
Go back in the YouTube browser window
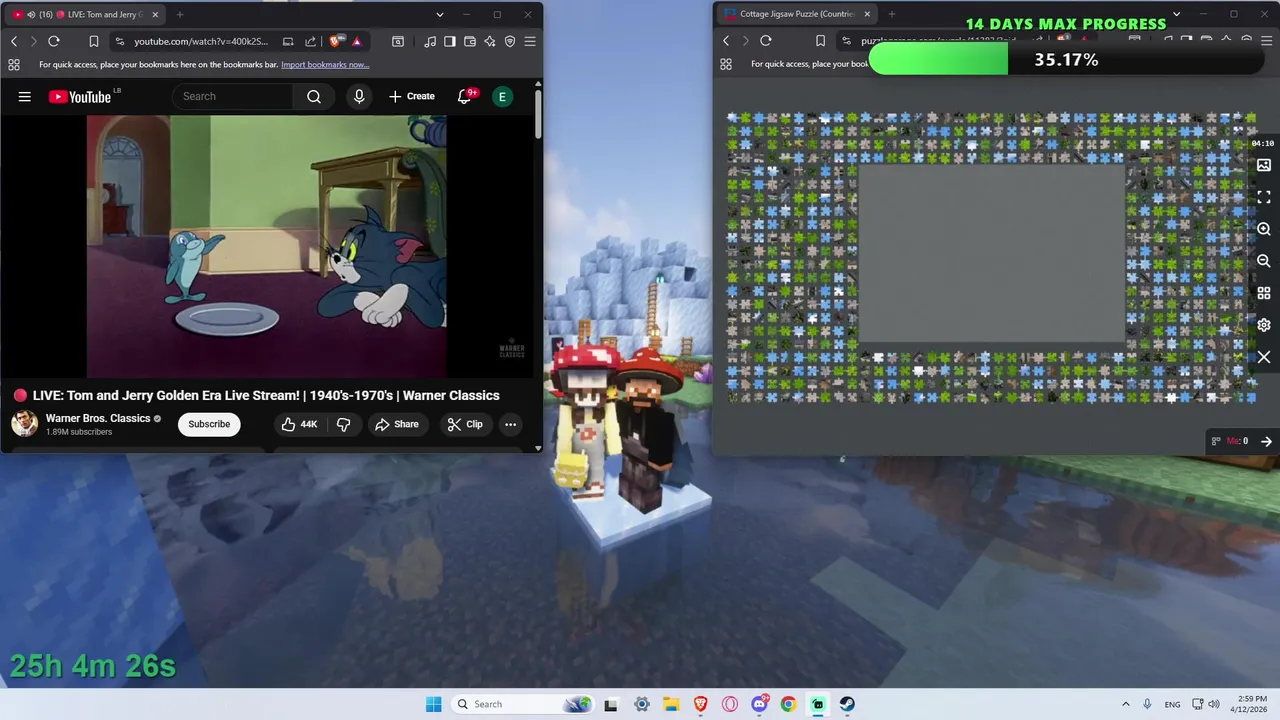[x=14, y=41]
